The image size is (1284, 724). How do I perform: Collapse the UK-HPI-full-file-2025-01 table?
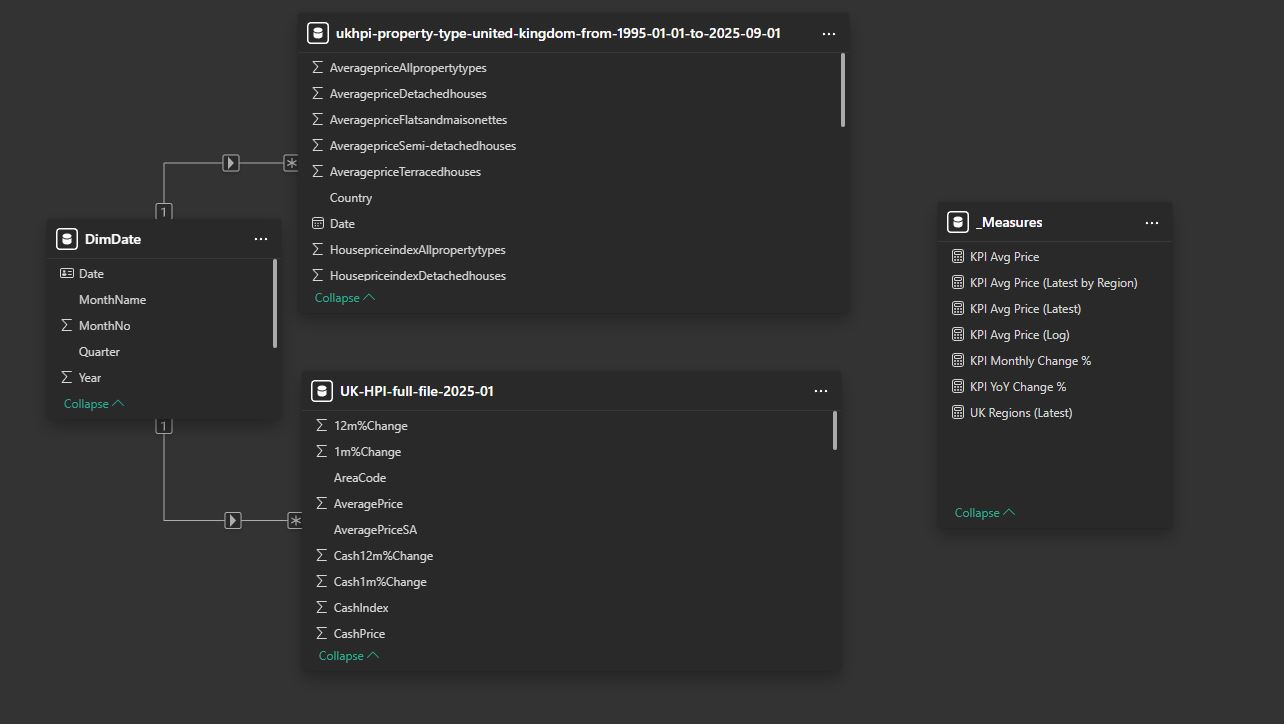(343, 655)
